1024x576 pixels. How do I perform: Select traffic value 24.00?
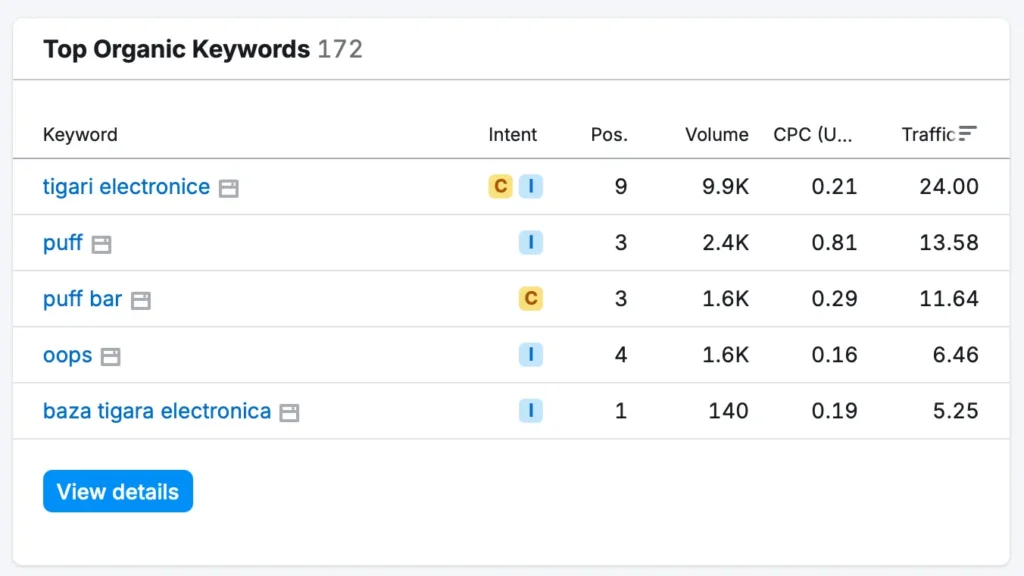click(949, 187)
